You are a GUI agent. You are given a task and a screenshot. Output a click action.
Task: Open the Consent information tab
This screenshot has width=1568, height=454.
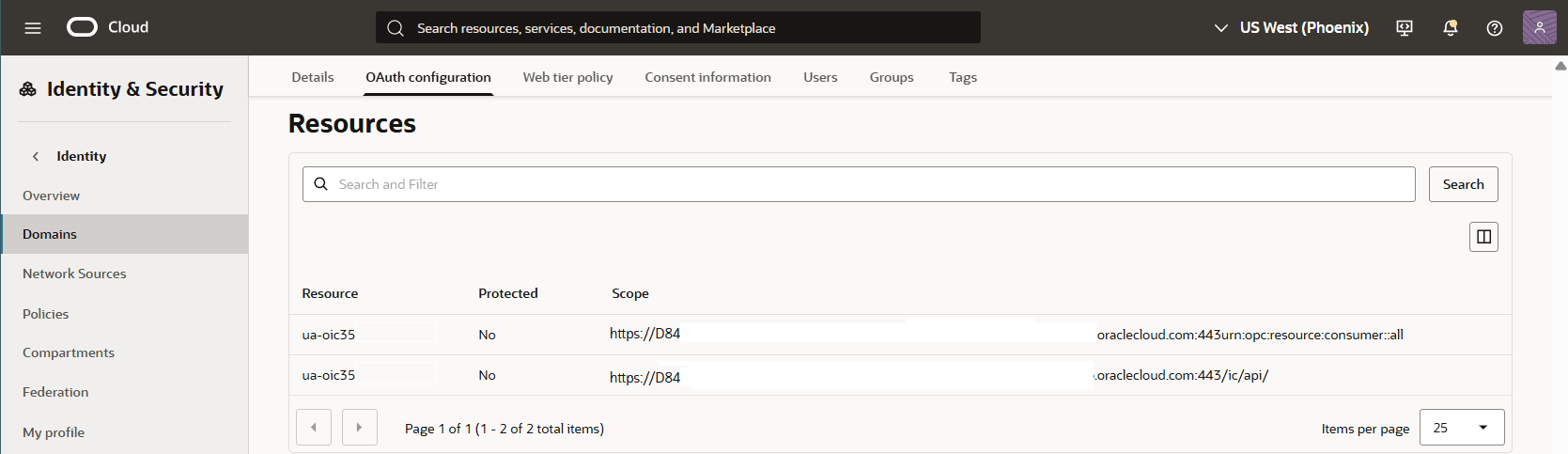coord(707,77)
